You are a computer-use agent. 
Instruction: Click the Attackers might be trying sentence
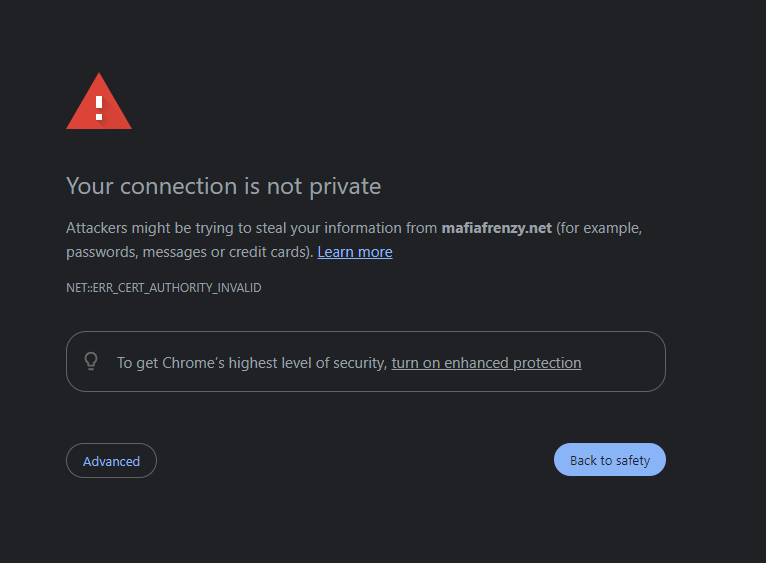(354, 239)
